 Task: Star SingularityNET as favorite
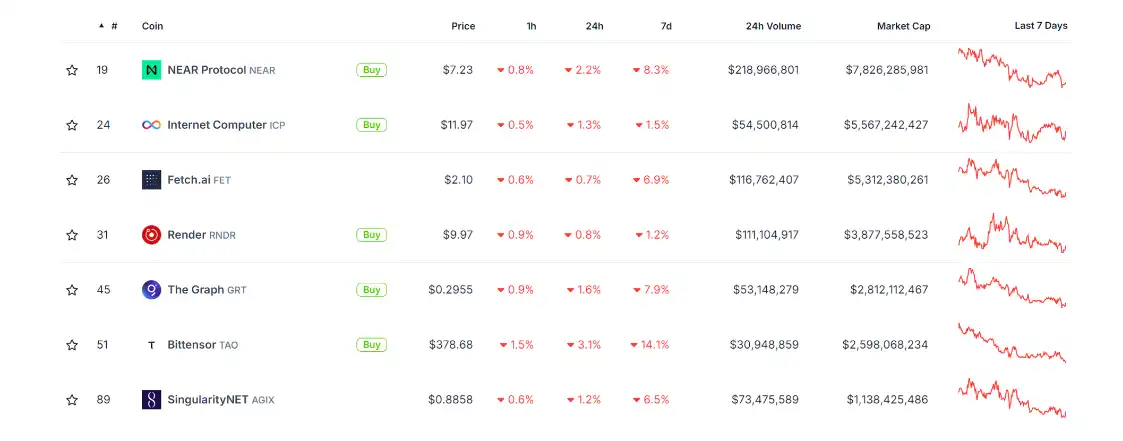click(x=72, y=400)
